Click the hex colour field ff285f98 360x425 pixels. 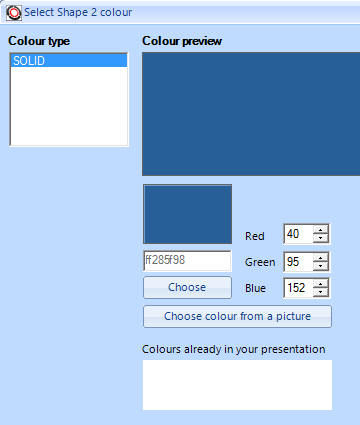pyautogui.click(x=187, y=260)
